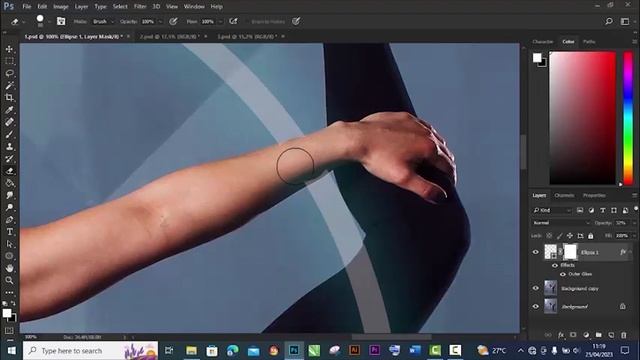This screenshot has height=360, width=640.
Task: Create a new group folder icon
Action: 598,335
